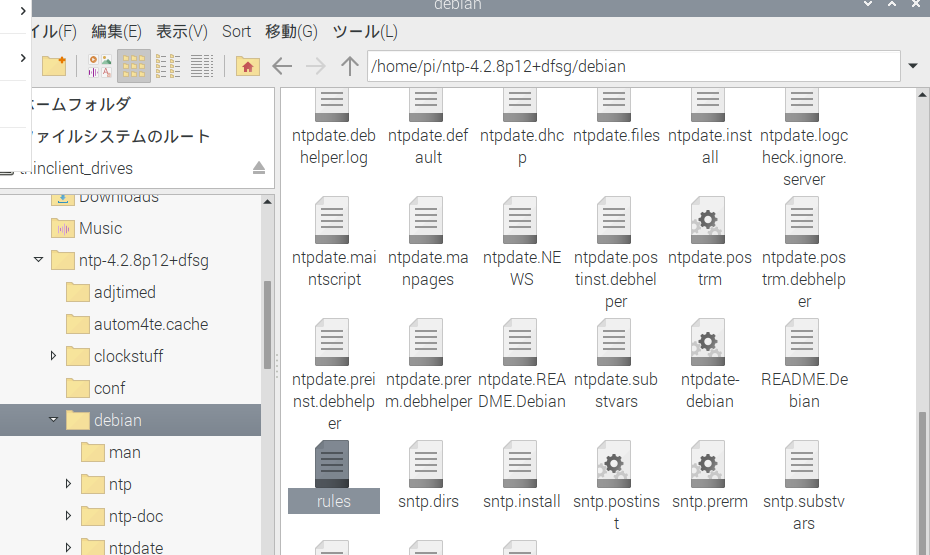930x555 pixels.
Task: Open the ツール(L) menu
Action: click(x=365, y=31)
